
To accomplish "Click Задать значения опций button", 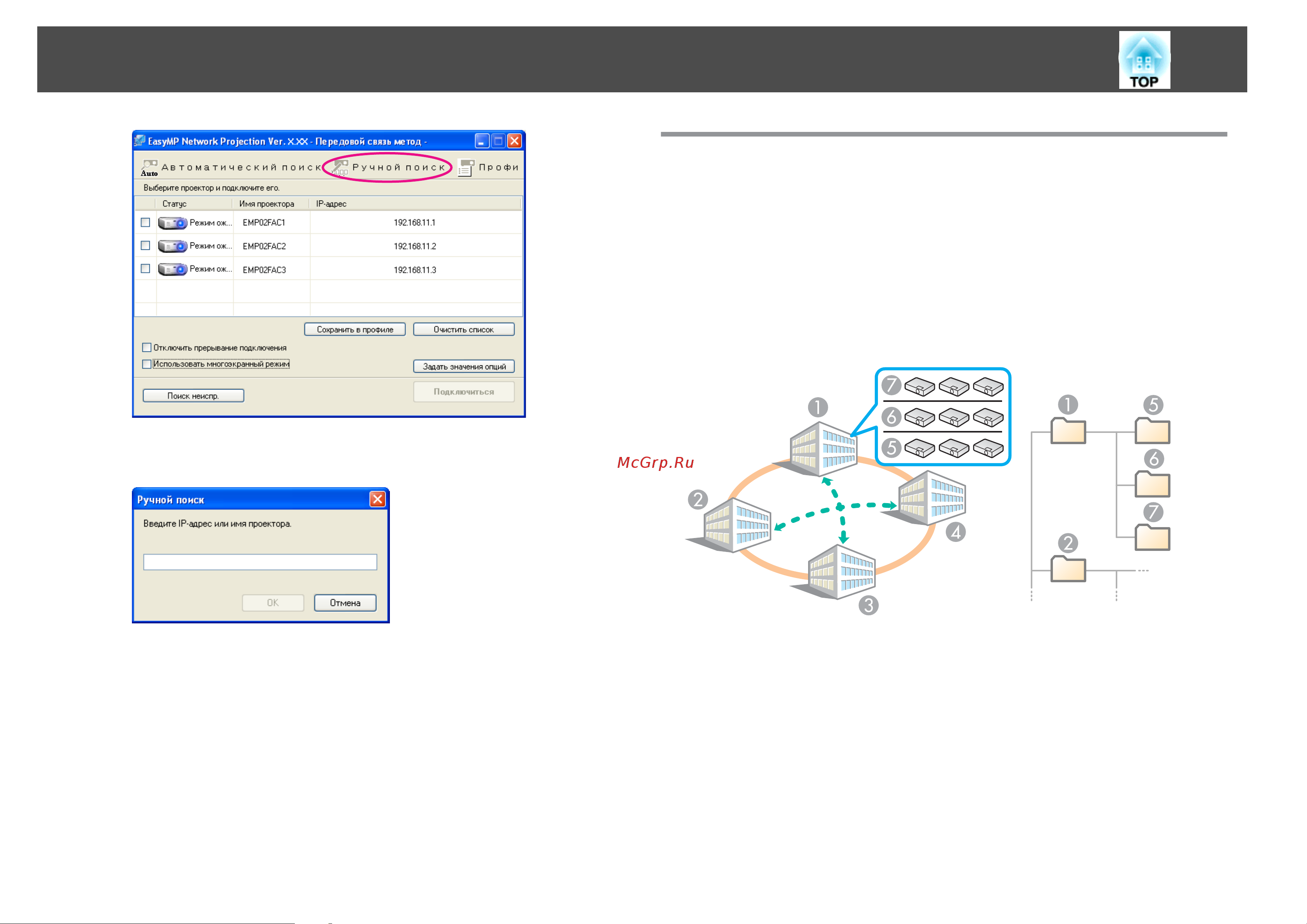I will tap(463, 367).
